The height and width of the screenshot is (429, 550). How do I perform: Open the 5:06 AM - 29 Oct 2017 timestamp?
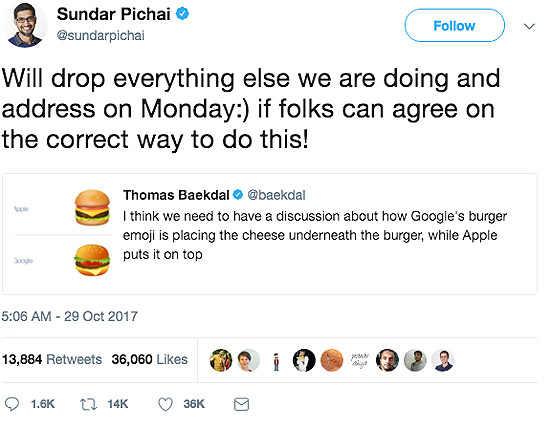pyautogui.click(x=69, y=316)
